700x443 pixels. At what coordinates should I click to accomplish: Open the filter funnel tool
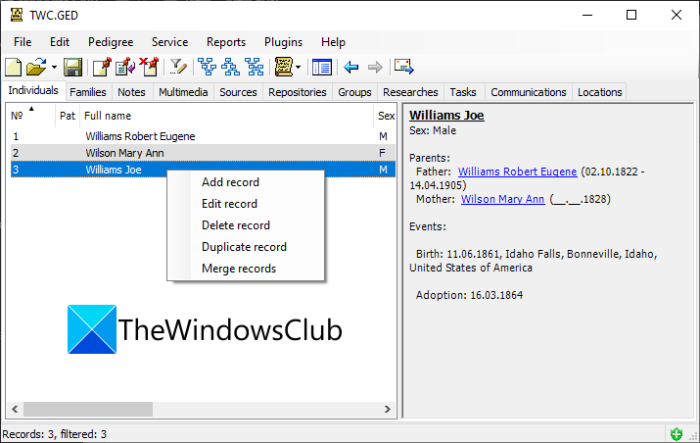point(178,67)
